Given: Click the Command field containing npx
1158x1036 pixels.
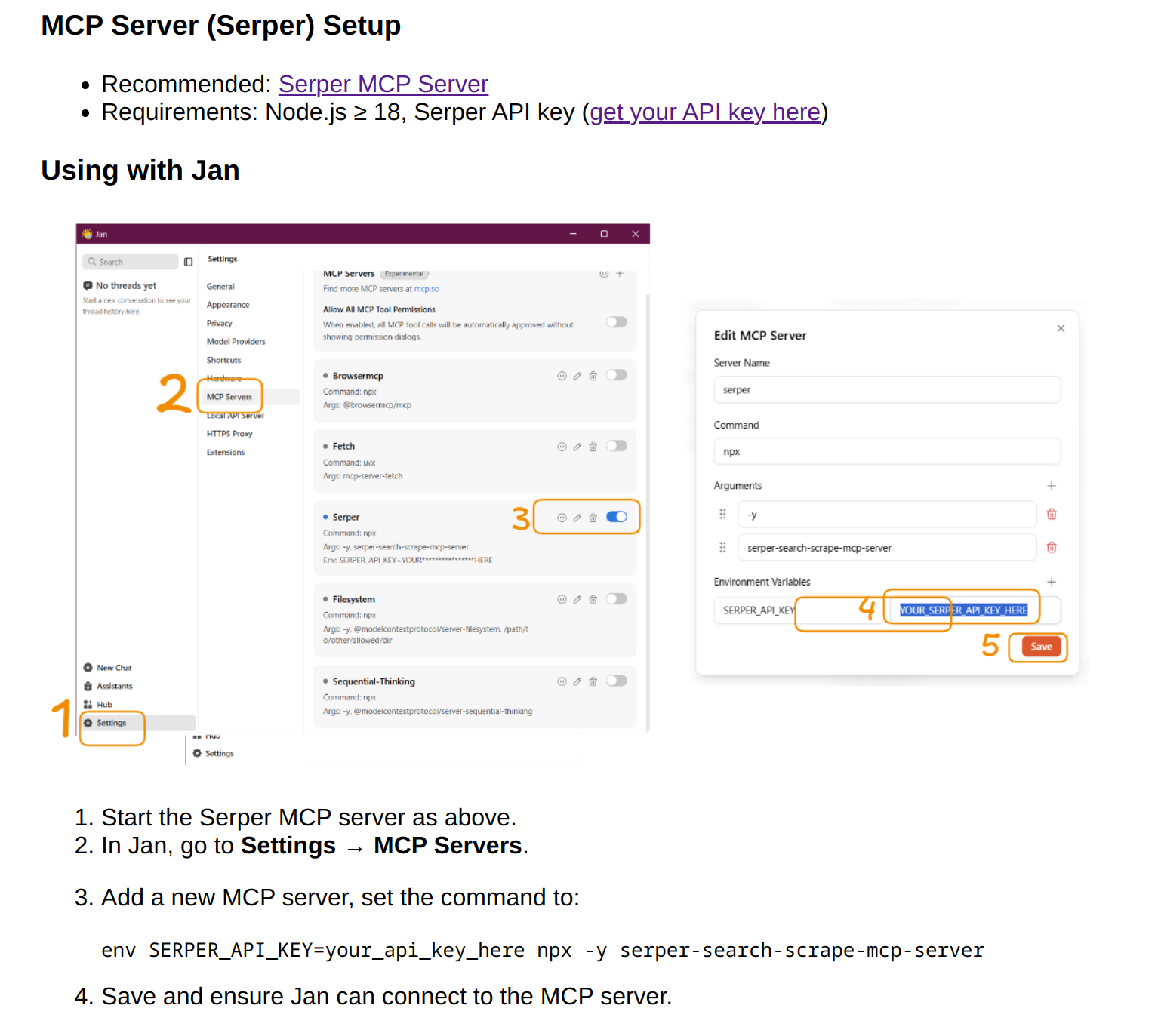Looking at the screenshot, I should [887, 451].
